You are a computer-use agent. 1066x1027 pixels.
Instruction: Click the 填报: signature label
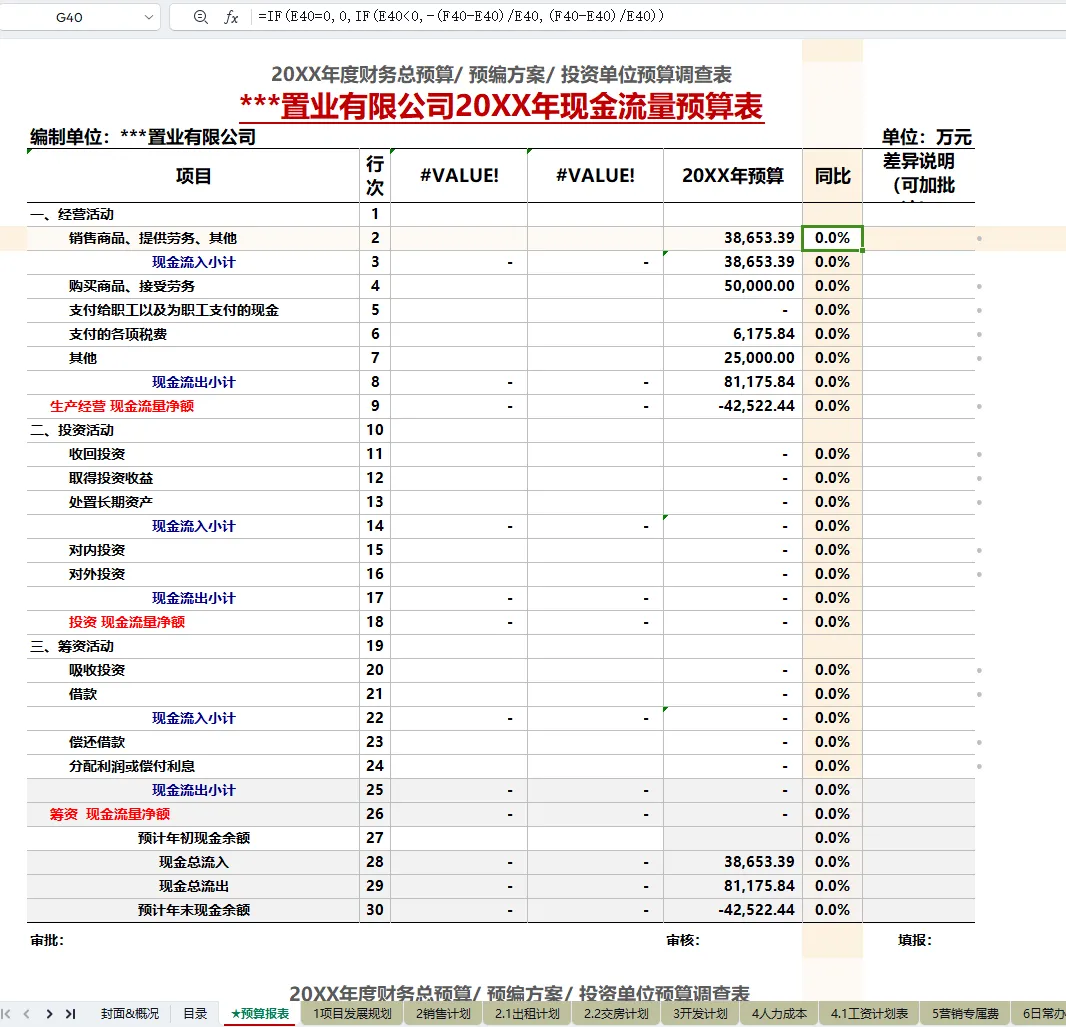point(914,940)
